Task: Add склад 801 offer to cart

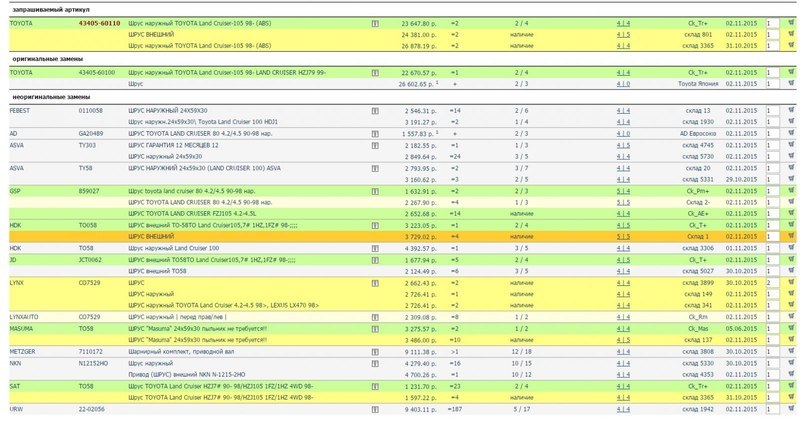Action: point(791,35)
